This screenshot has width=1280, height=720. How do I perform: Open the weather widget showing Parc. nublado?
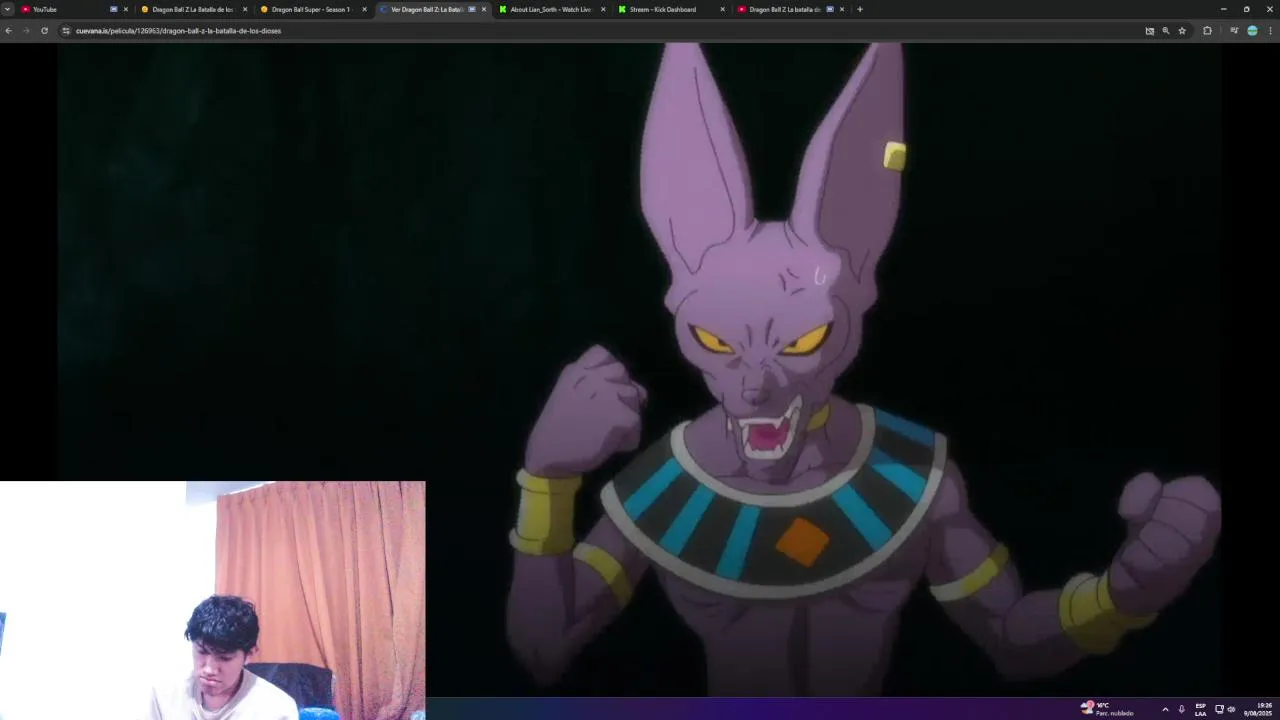(1107, 709)
